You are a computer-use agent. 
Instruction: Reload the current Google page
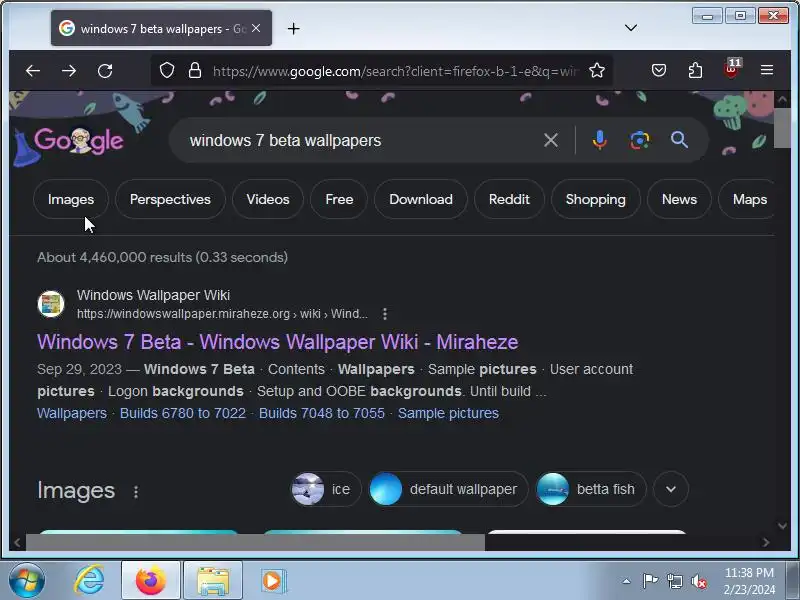[x=105, y=70]
